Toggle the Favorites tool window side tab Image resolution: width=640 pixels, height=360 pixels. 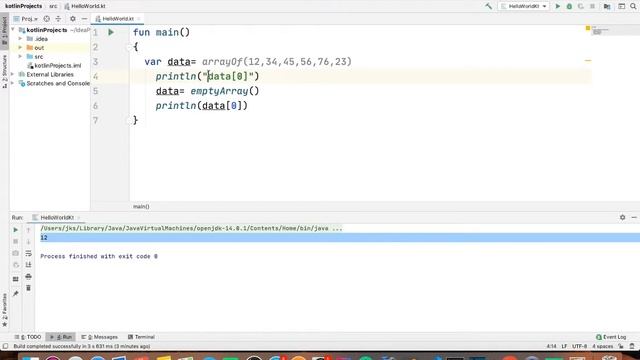(x=4, y=310)
